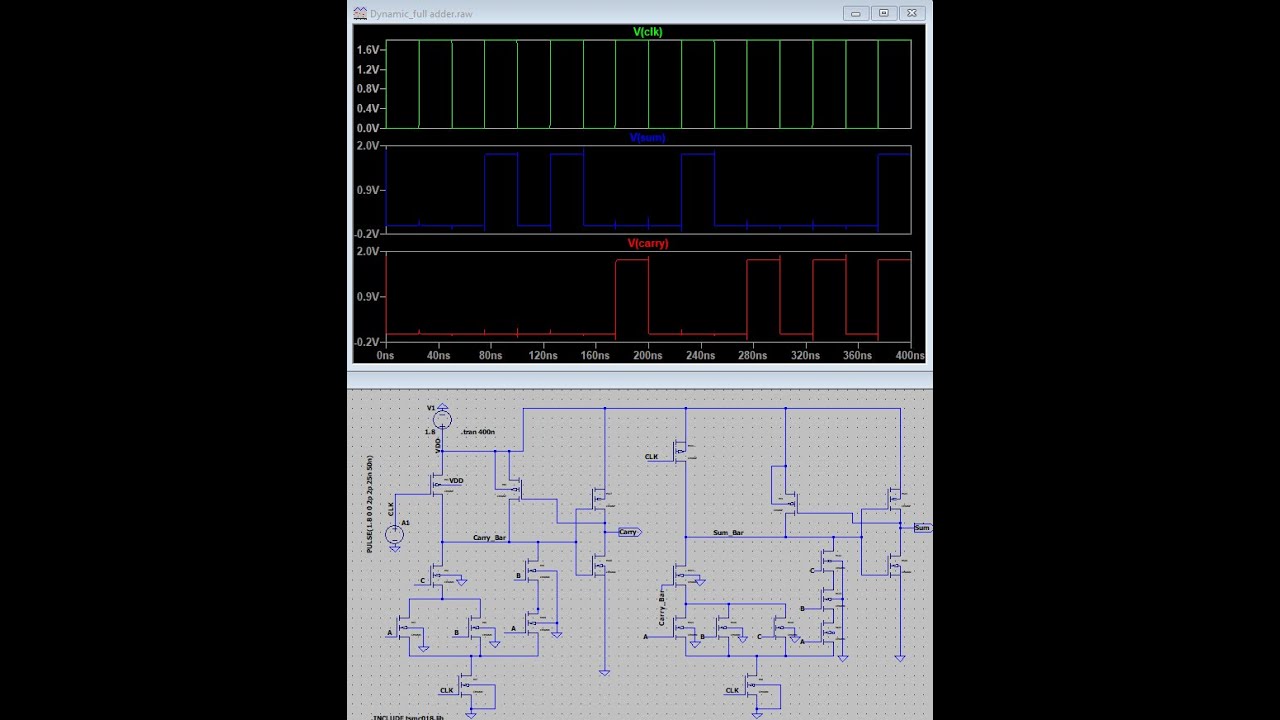Viewport: 1280px width, 720px height.
Task: Click the Sum_Bar net label
Action: [x=728, y=533]
